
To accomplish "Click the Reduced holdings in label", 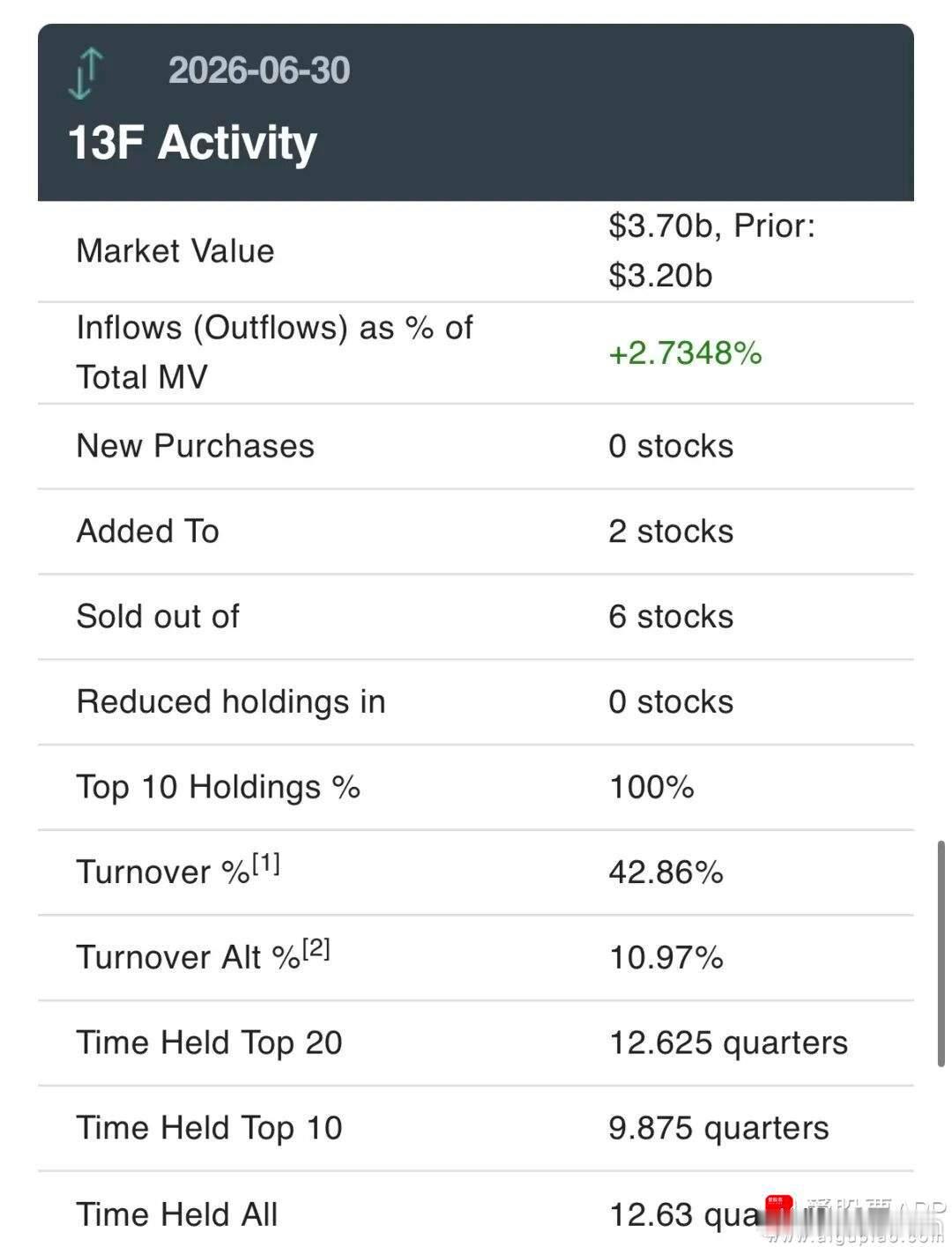I will click(x=231, y=702).
